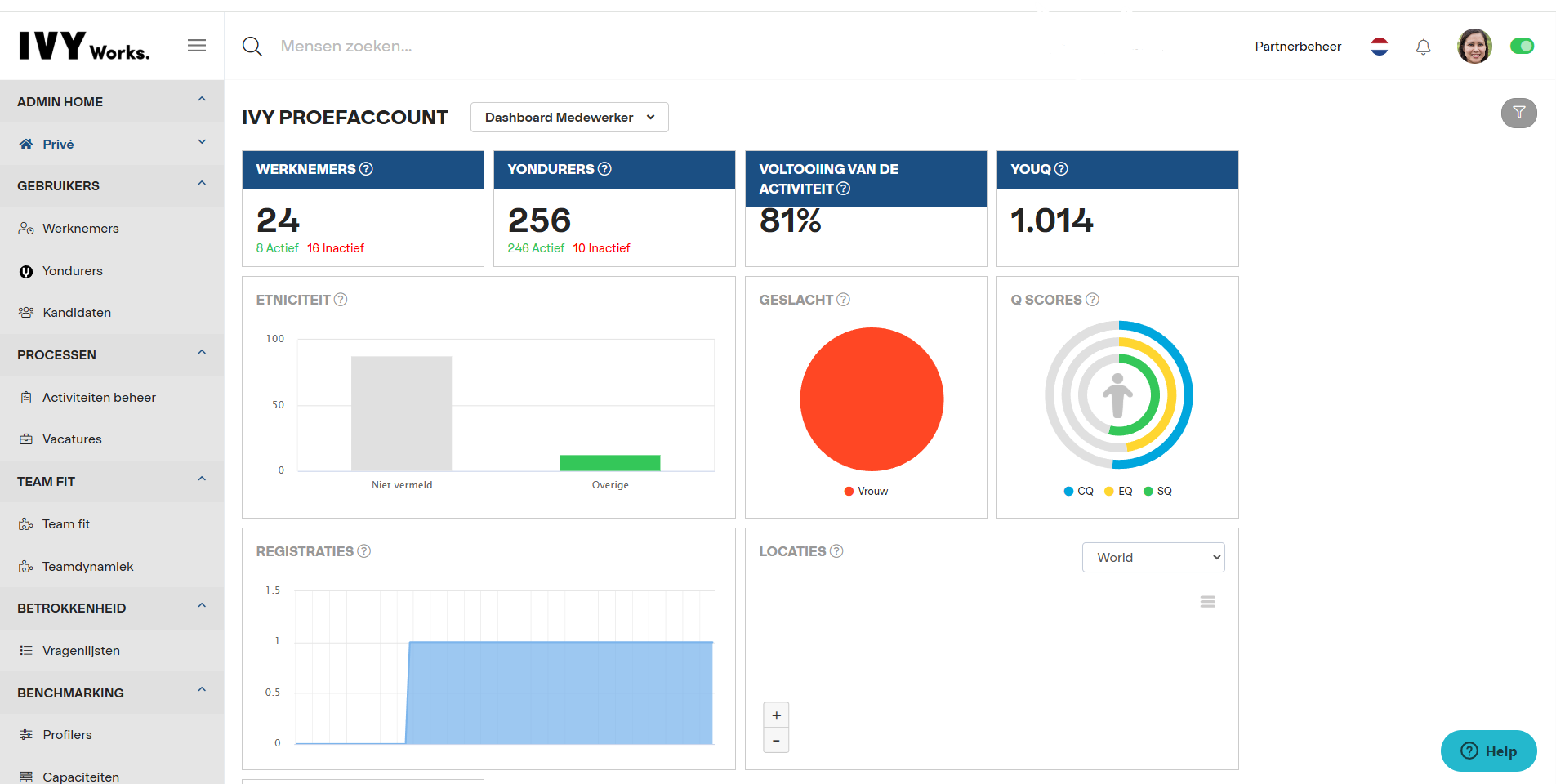The width and height of the screenshot is (1556, 784).
Task: Click the YouQ help question icon
Action: click(1061, 169)
